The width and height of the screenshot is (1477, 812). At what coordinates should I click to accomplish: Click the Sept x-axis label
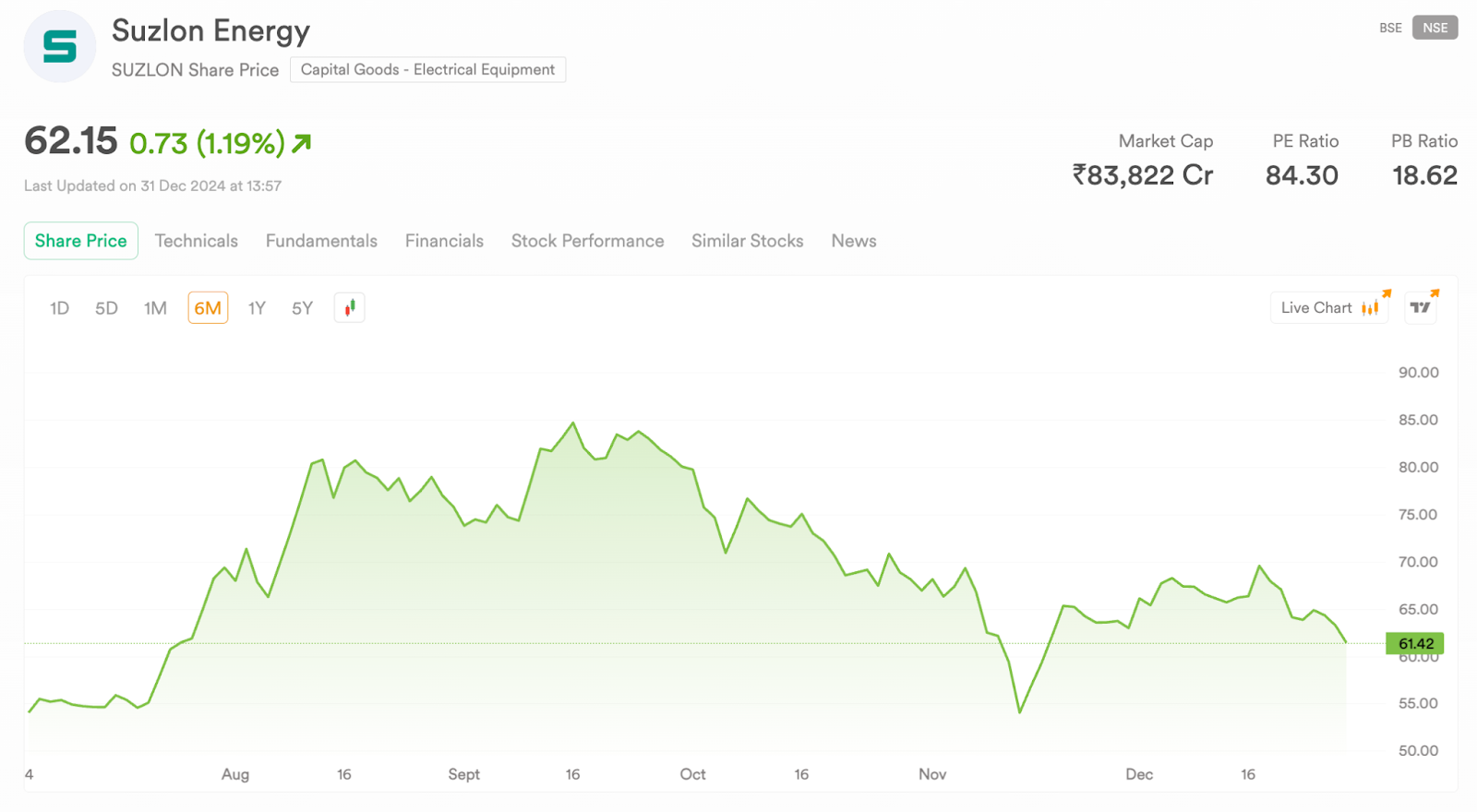pyautogui.click(x=463, y=774)
